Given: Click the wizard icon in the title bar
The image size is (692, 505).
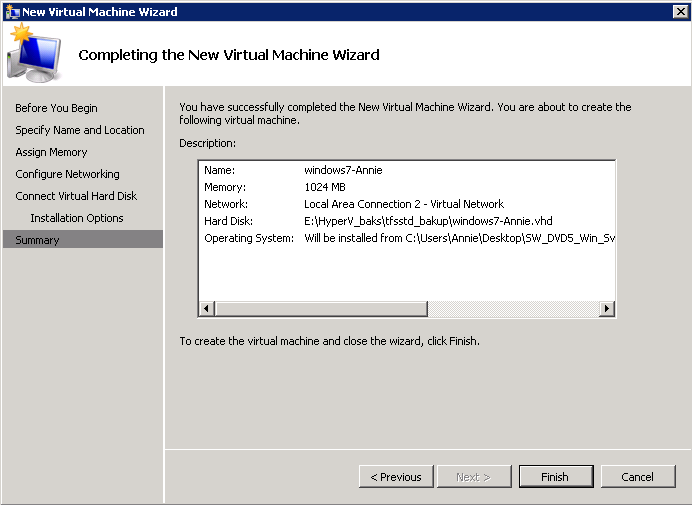Looking at the screenshot, I should pyautogui.click(x=11, y=12).
